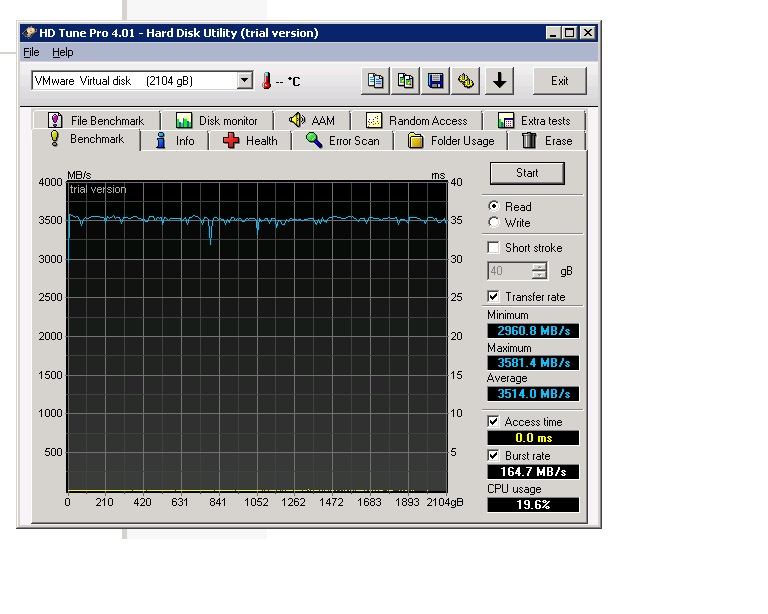Expand the VMware Virtual disk dropdown
This screenshot has width=768, height=614.
coord(244,80)
